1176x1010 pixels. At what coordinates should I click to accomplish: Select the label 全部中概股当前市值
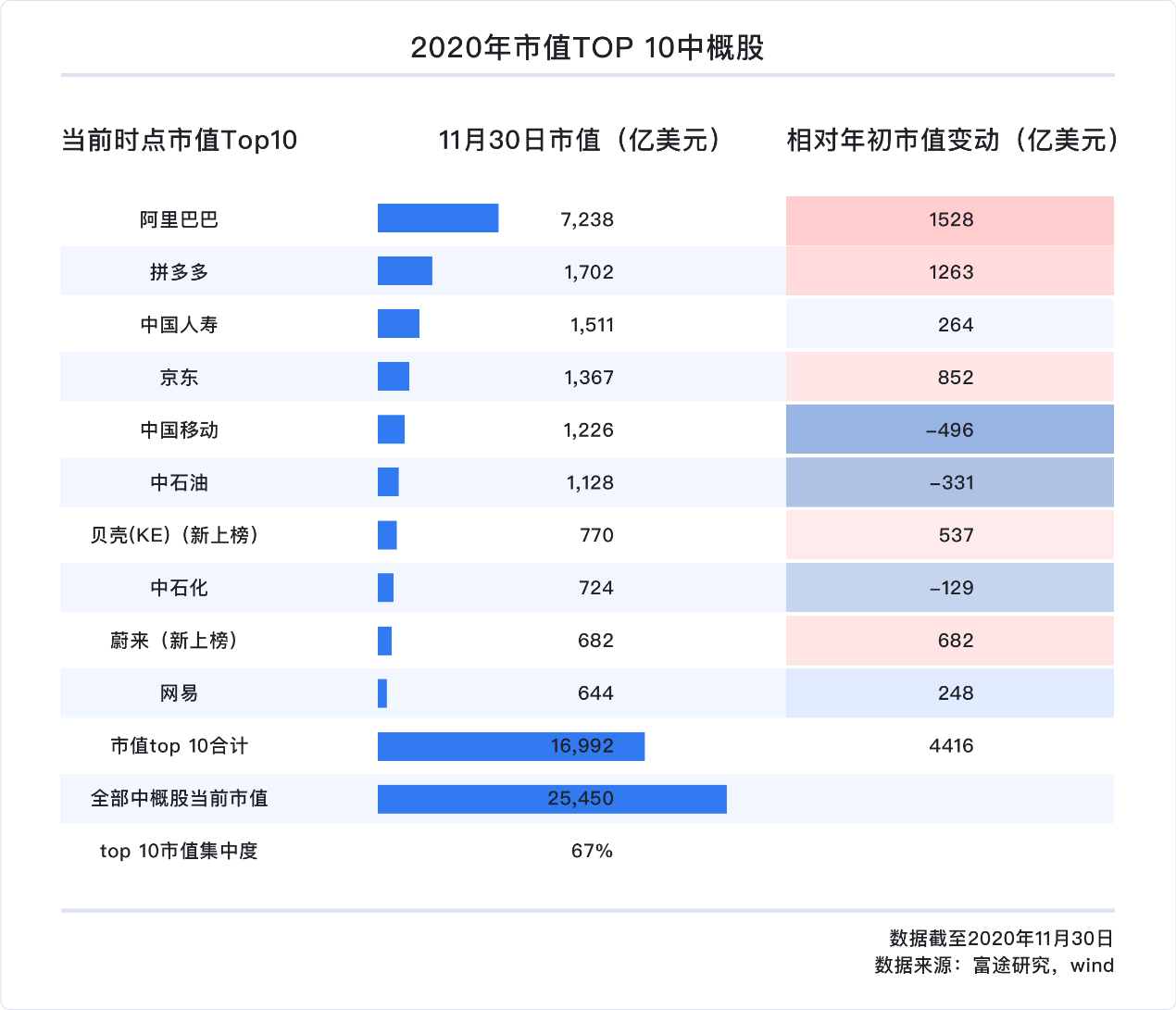pyautogui.click(x=180, y=799)
